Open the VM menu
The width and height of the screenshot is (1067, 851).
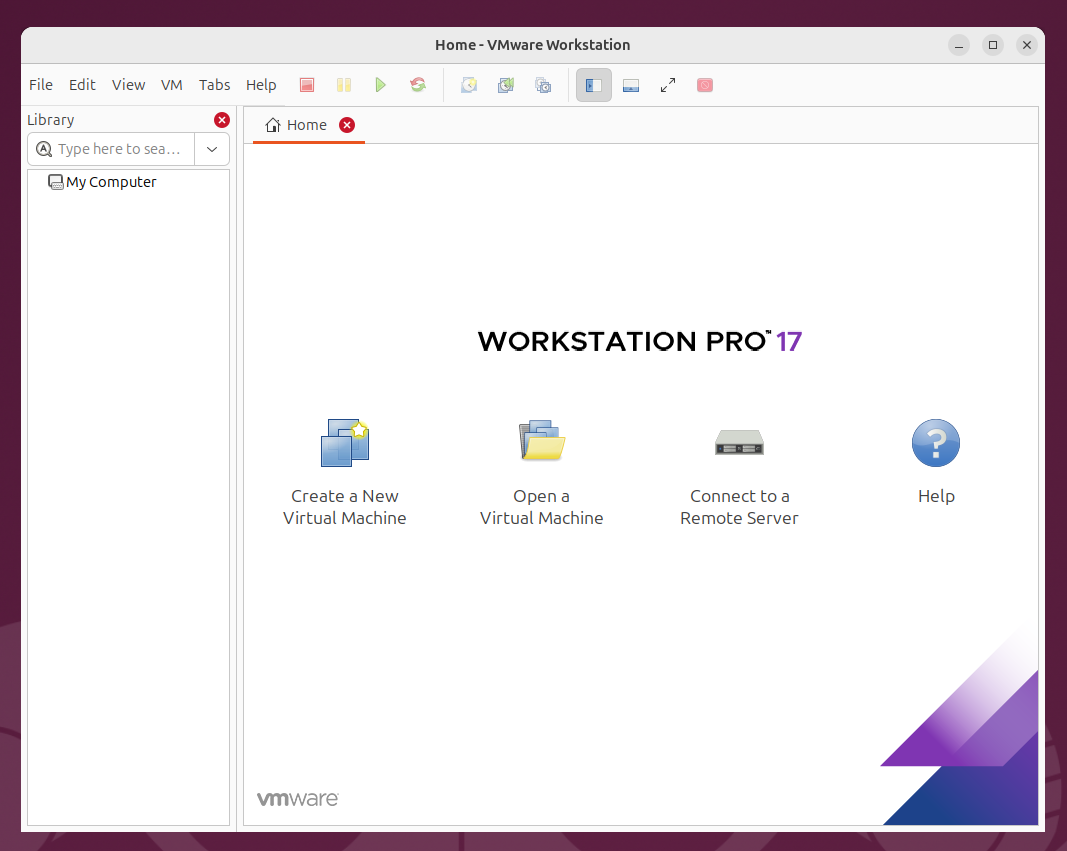tap(171, 84)
